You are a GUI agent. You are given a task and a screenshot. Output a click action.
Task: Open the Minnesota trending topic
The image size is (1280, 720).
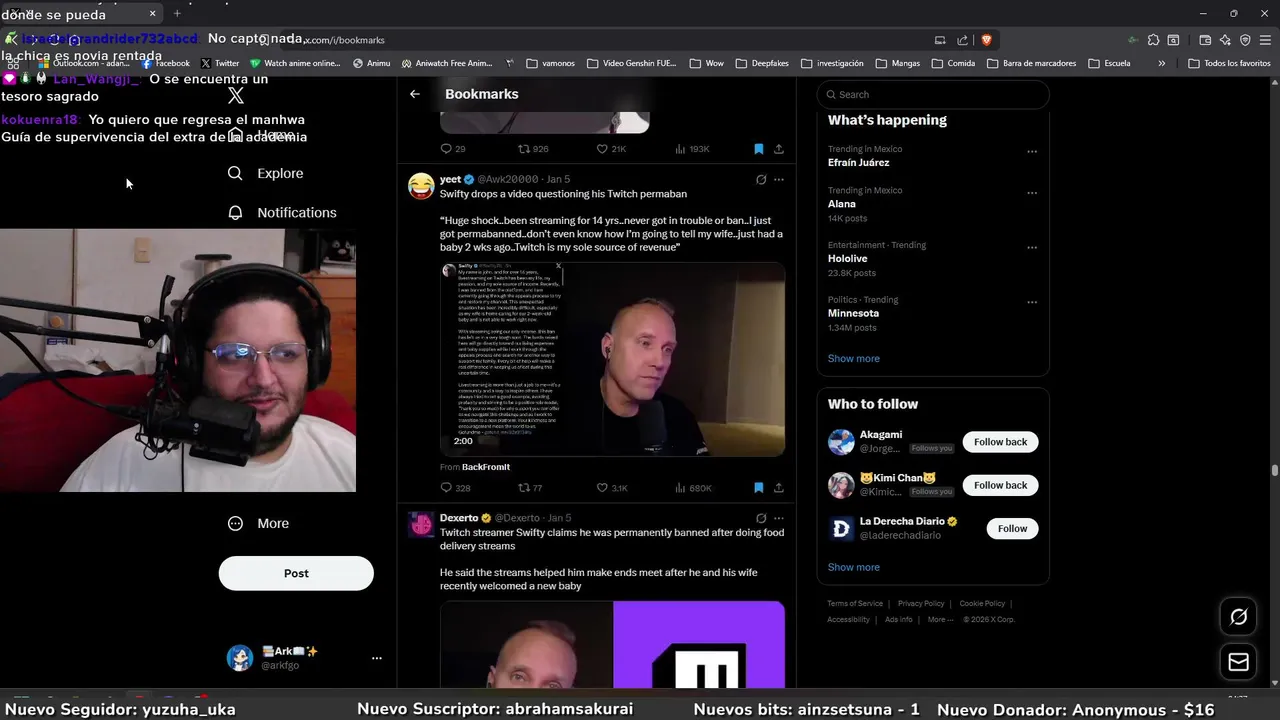853,313
